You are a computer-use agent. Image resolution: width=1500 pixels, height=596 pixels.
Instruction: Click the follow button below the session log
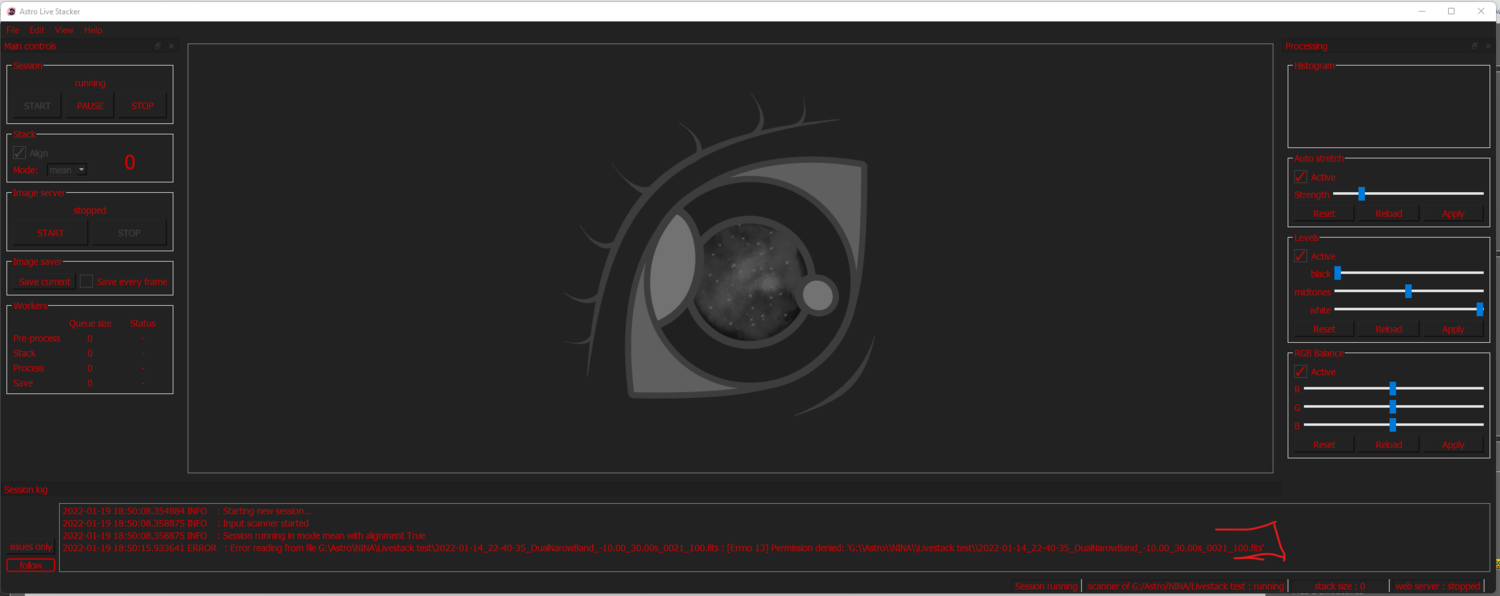(x=30, y=565)
